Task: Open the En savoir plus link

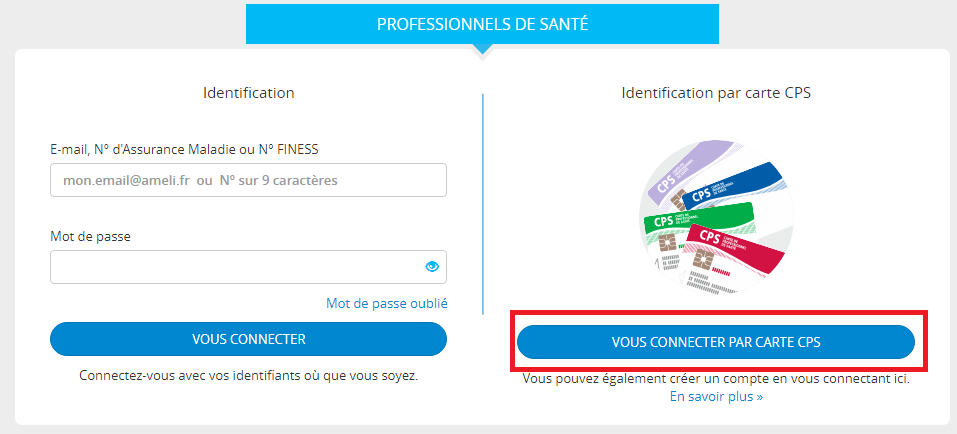Action: pos(716,396)
